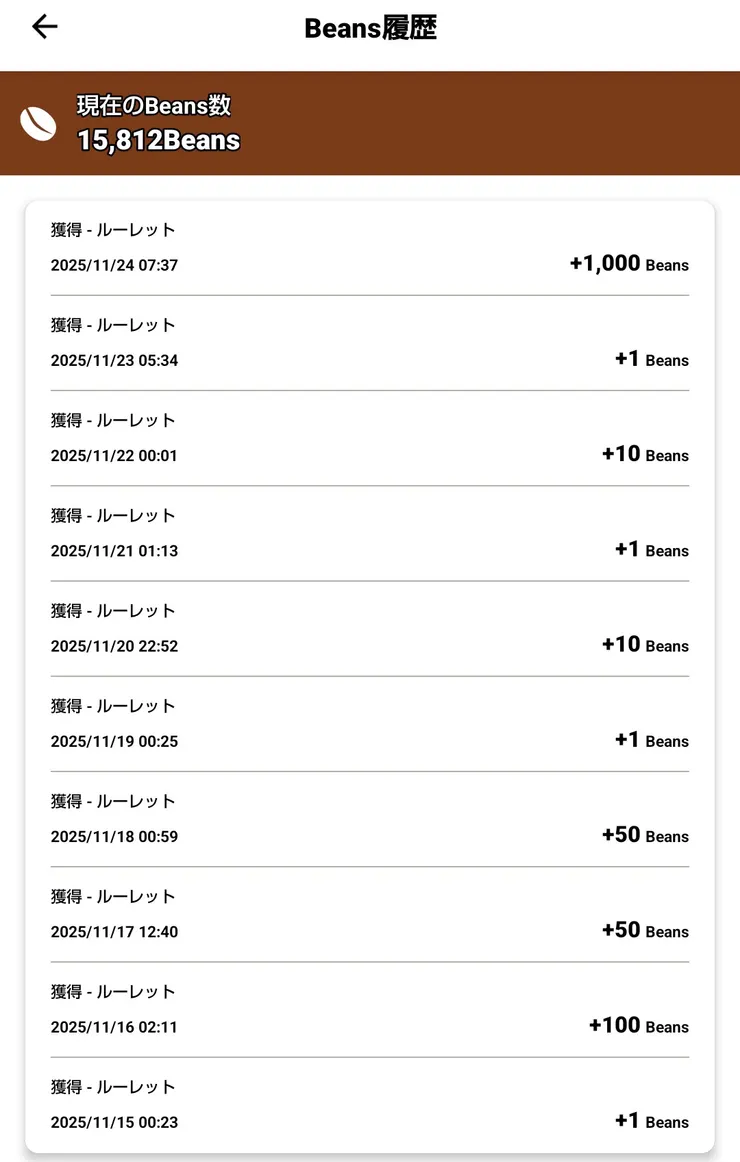Tap the +100 Beans amount
Screen dimensions: 740x1162
coord(638,1026)
